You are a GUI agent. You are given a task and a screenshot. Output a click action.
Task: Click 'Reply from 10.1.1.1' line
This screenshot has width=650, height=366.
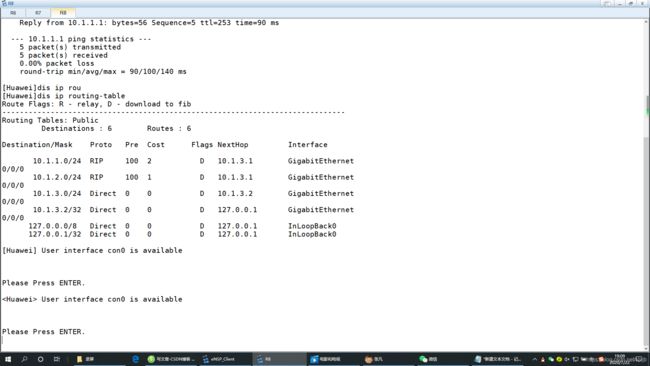pos(149,23)
